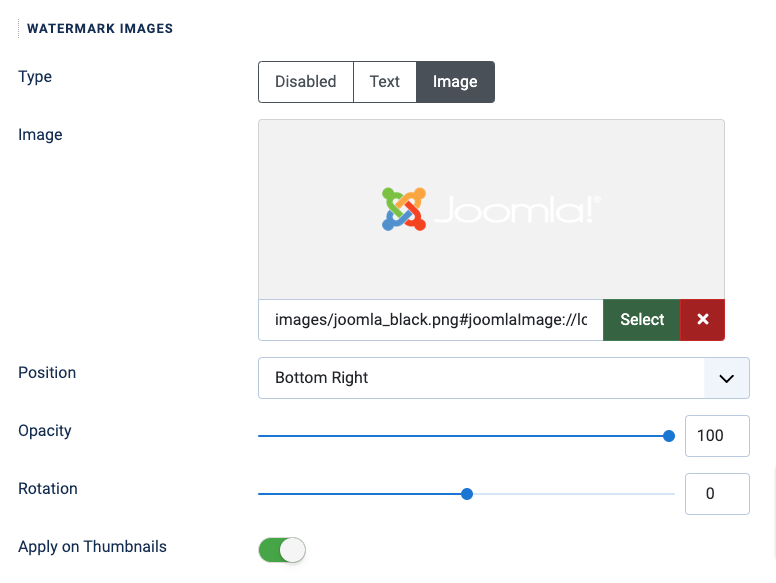Viewport: 776px width, 583px height.
Task: Click the Opacity value field showing 100
Action: [x=717, y=436]
